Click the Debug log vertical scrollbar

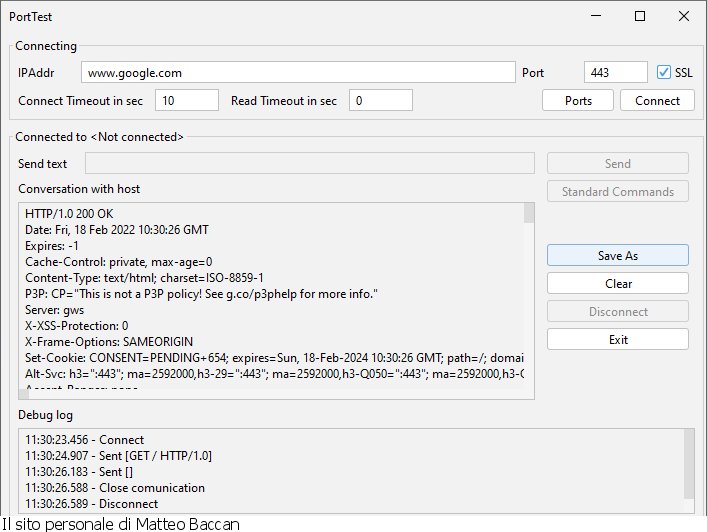click(x=688, y=463)
